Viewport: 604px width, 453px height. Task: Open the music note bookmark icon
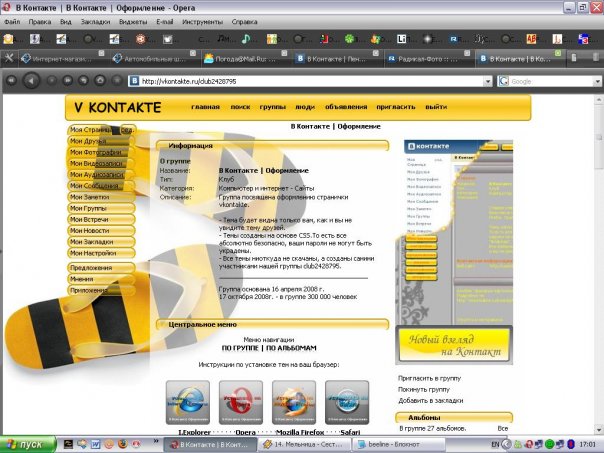coord(245,39)
